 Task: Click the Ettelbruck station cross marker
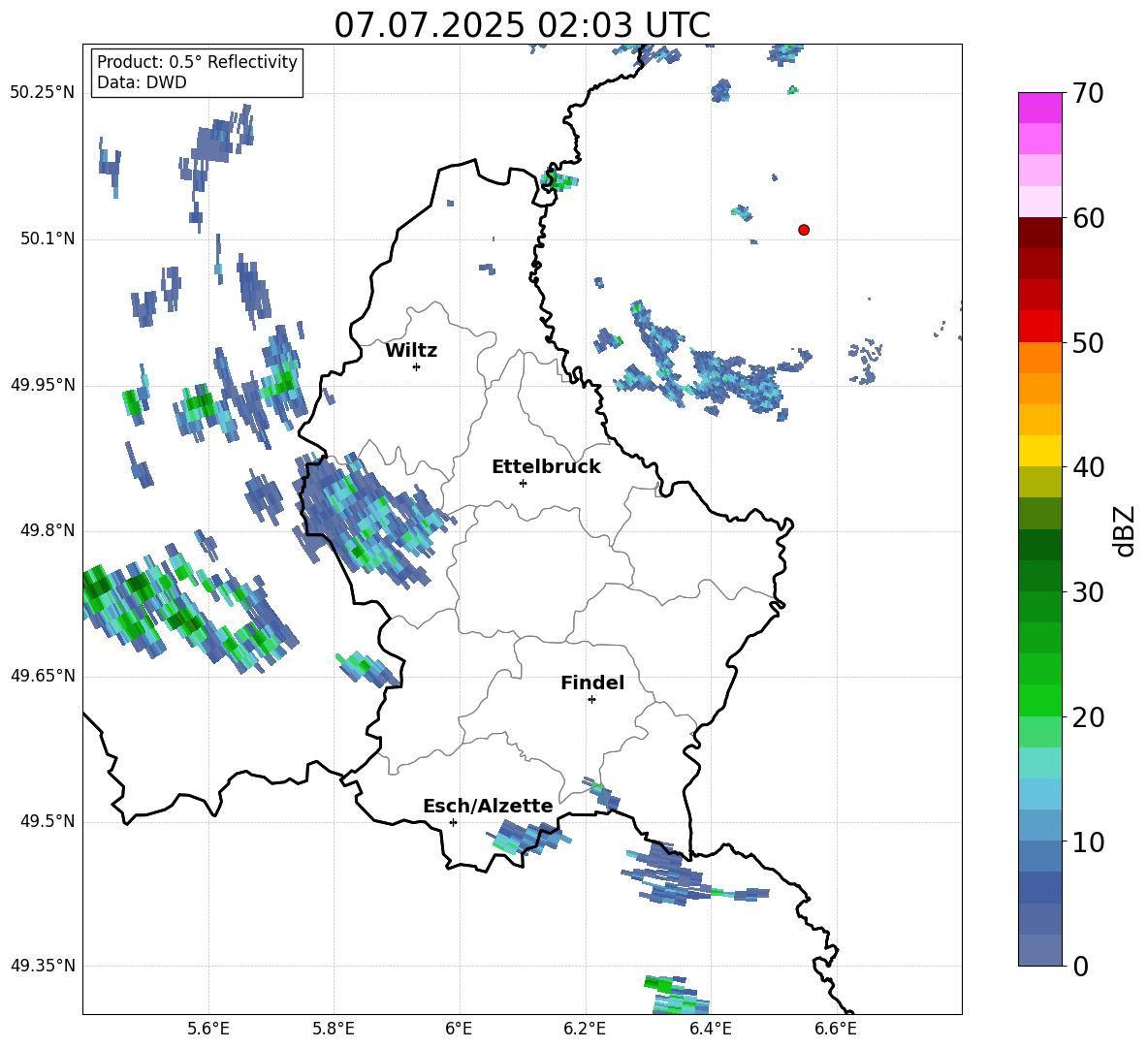tap(523, 483)
